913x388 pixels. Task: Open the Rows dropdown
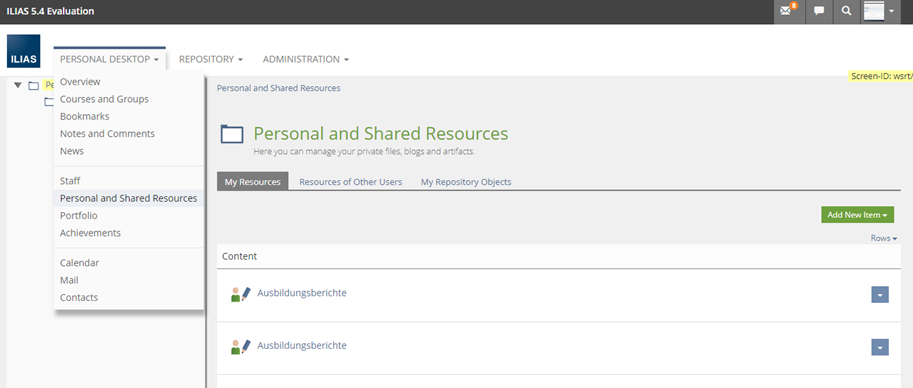884,238
